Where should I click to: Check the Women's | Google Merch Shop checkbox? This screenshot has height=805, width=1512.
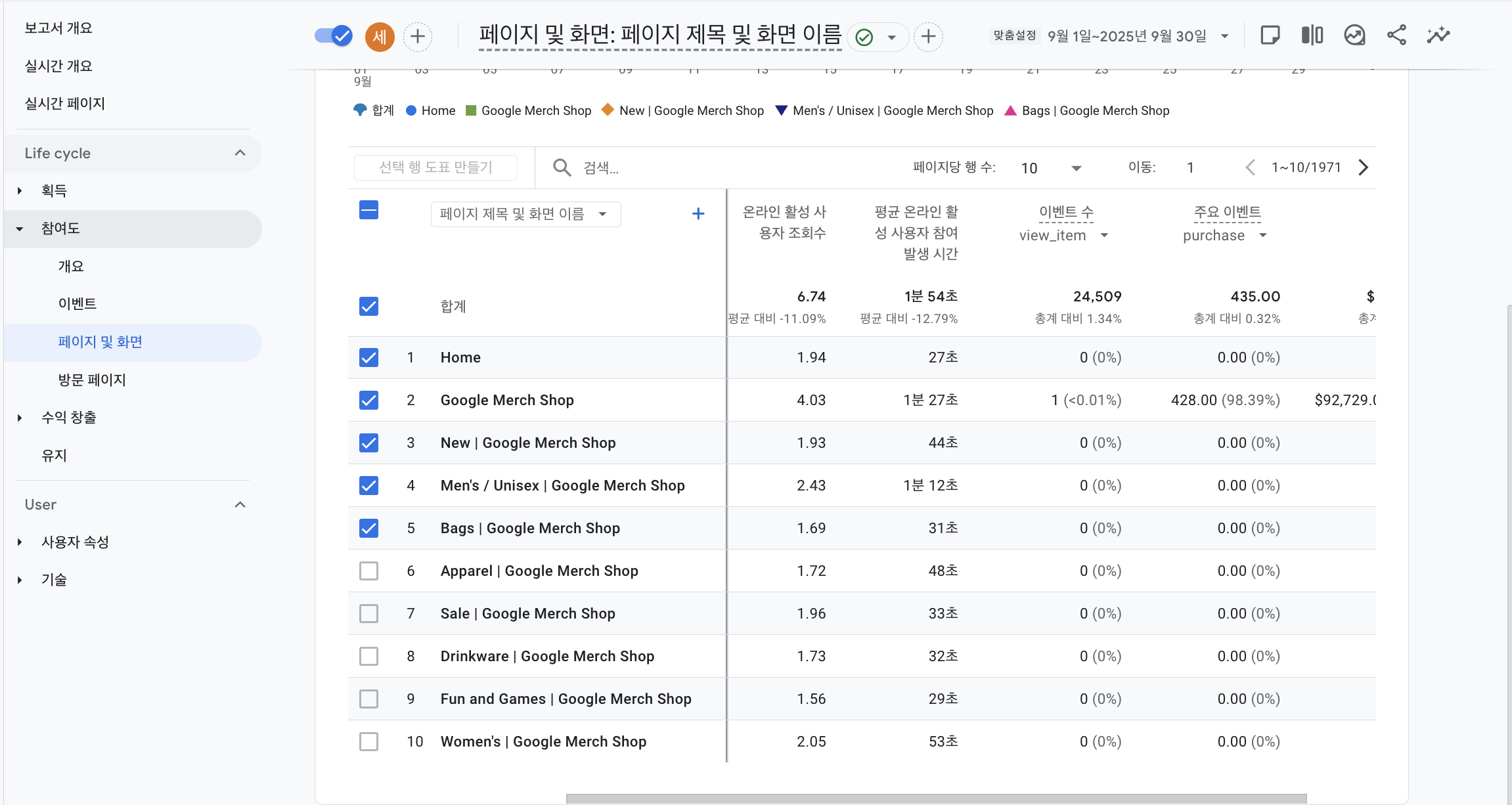(368, 741)
